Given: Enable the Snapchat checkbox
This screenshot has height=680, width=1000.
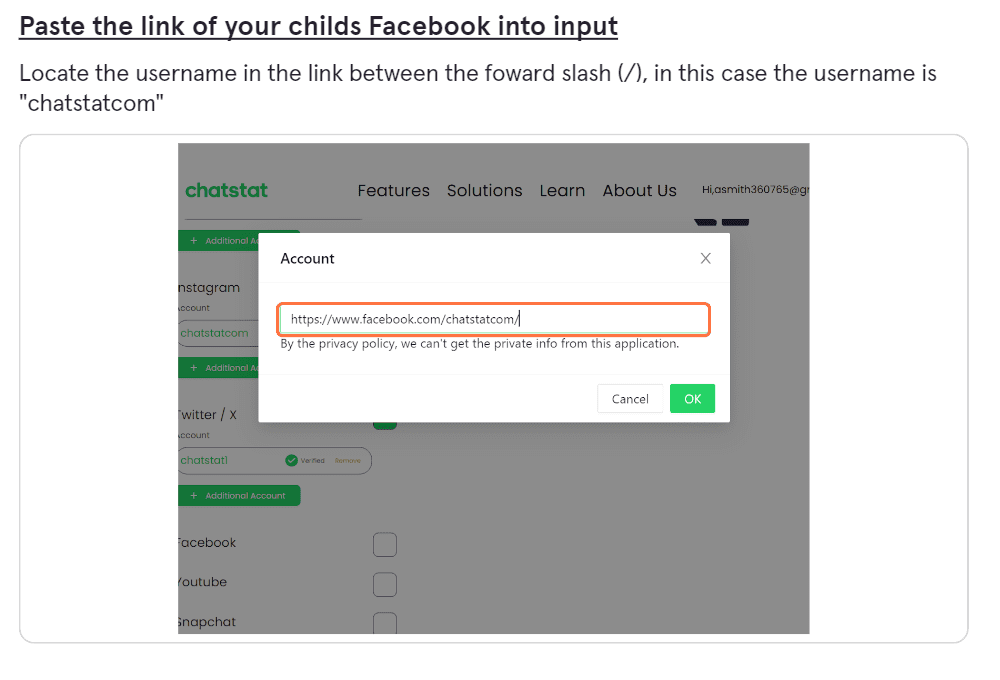Looking at the screenshot, I should (x=385, y=623).
